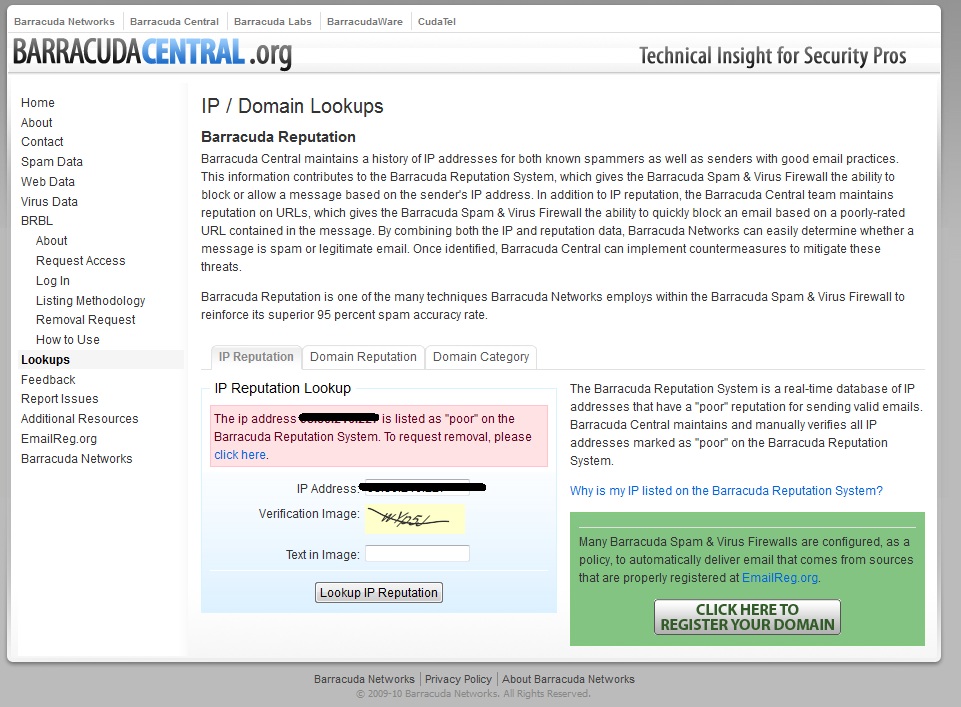
Task: Select the IP Reputation tab
Action: pyautogui.click(x=256, y=357)
